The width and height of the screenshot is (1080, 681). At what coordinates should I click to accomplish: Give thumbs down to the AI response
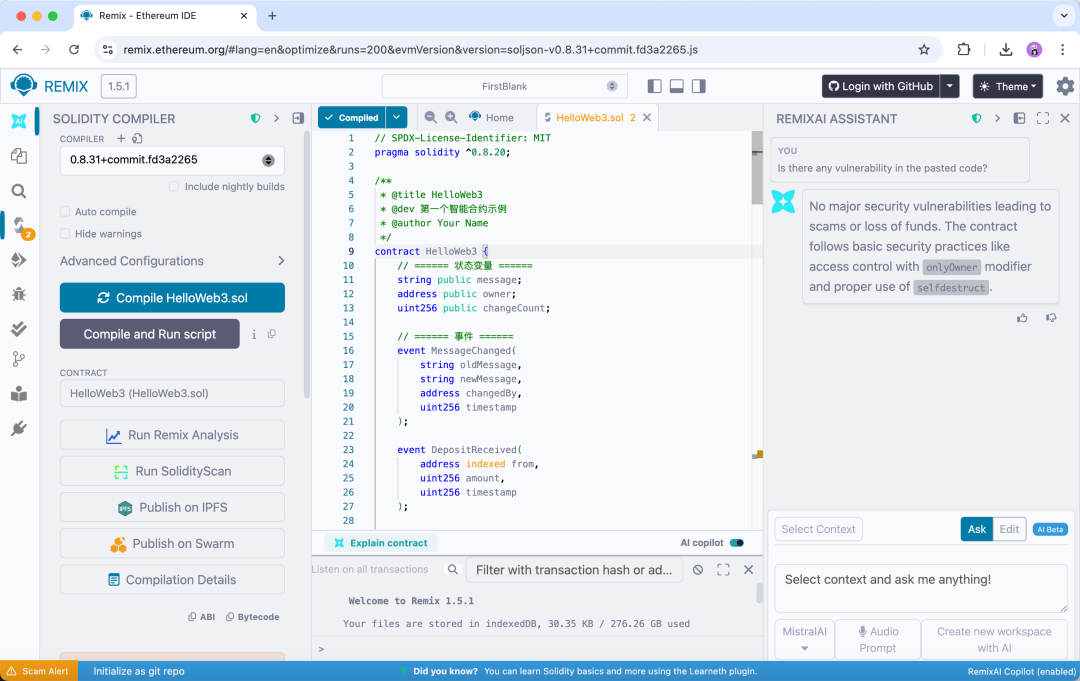click(1051, 317)
